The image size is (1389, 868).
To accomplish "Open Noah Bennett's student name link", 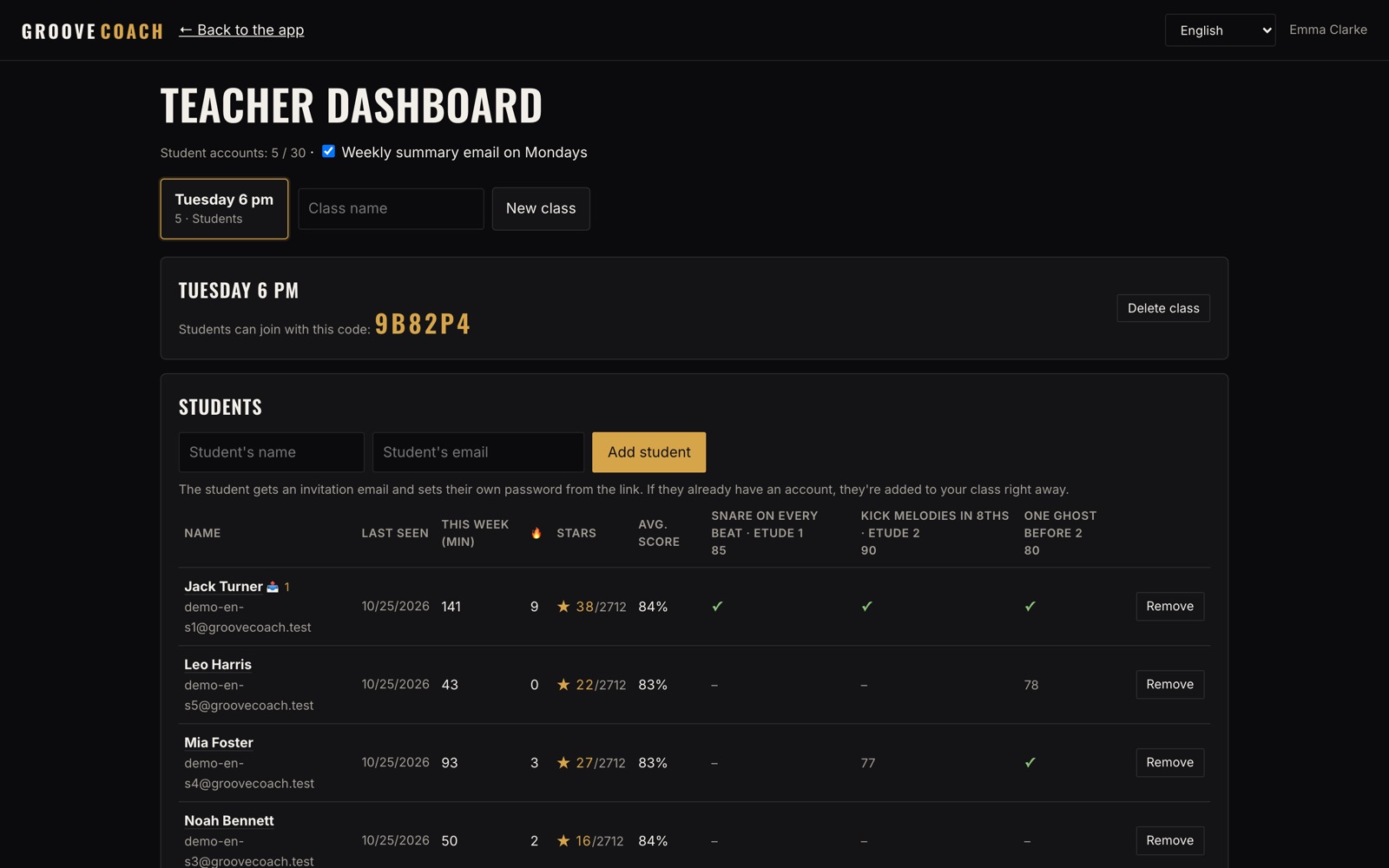I will [229, 821].
